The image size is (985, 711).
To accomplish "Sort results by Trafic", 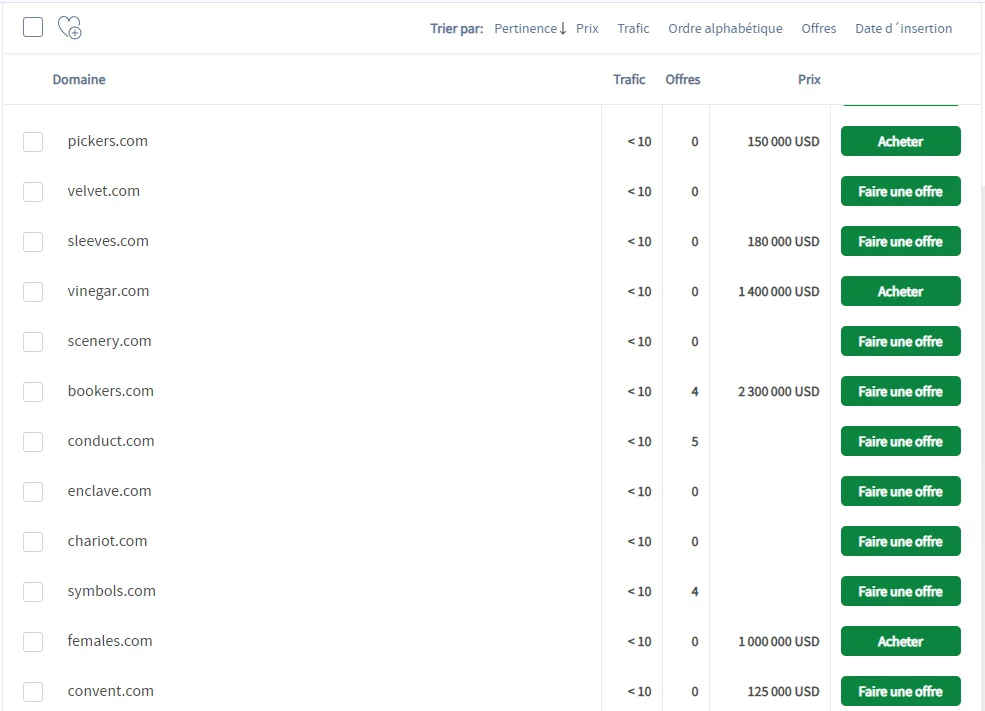I will [x=633, y=29].
